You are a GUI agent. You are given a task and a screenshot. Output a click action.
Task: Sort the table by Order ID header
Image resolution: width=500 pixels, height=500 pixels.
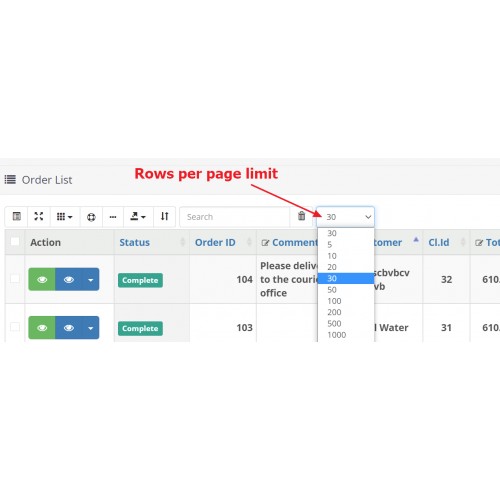click(x=215, y=242)
